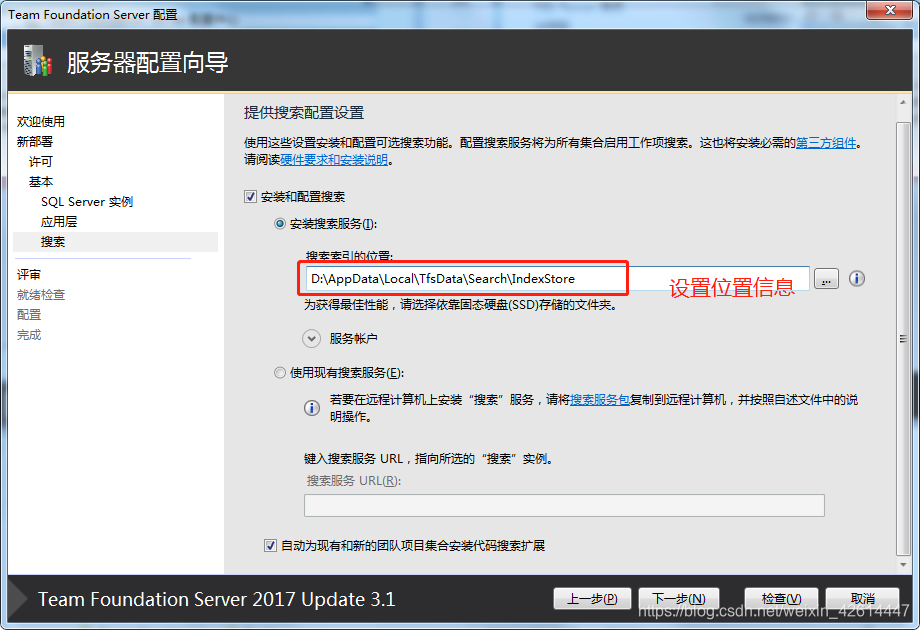Click the info icon next to browse button
The width and height of the screenshot is (920, 630).
pyautogui.click(x=857, y=279)
